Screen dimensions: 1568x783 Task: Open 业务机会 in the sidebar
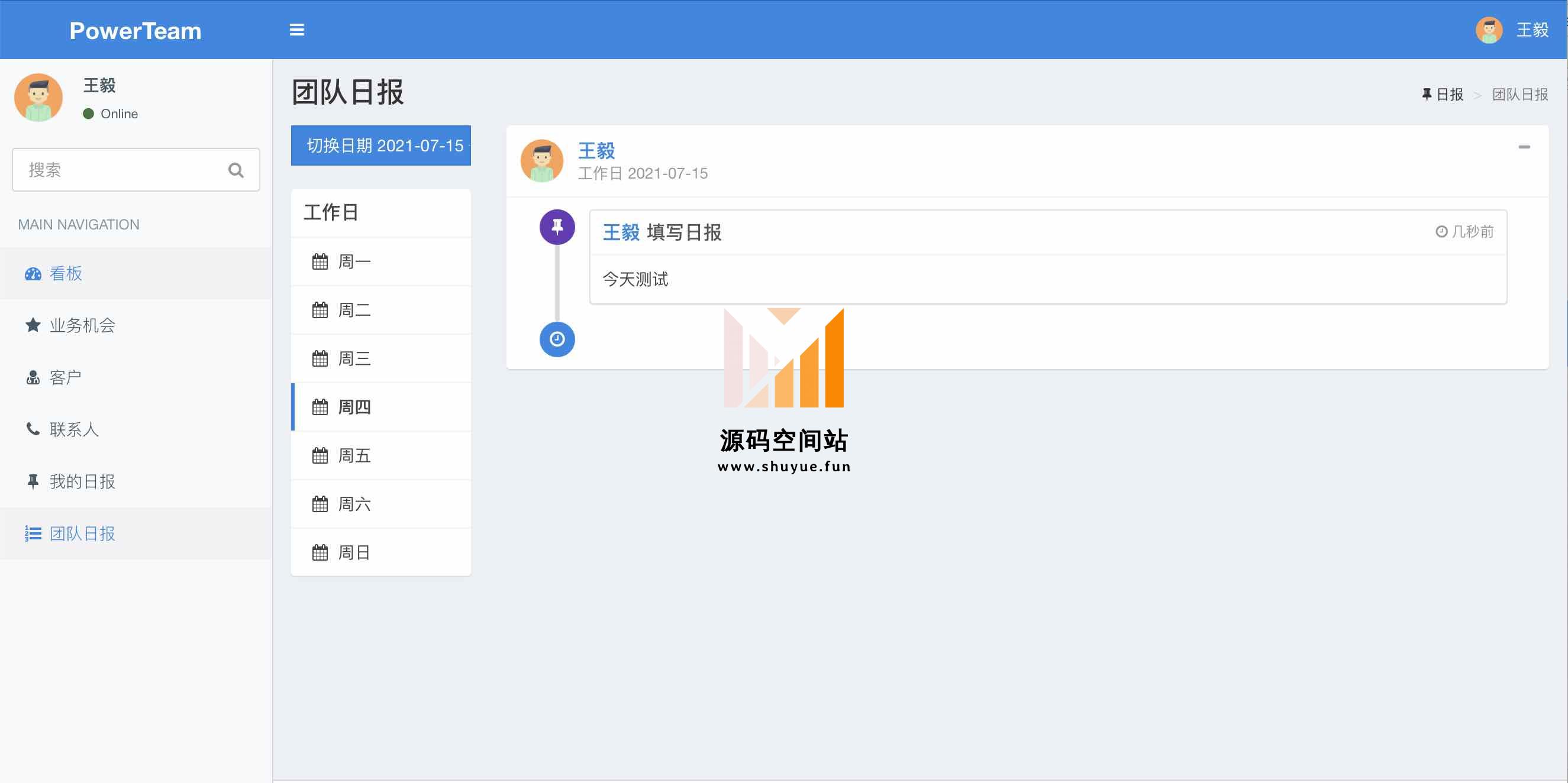pos(135,325)
